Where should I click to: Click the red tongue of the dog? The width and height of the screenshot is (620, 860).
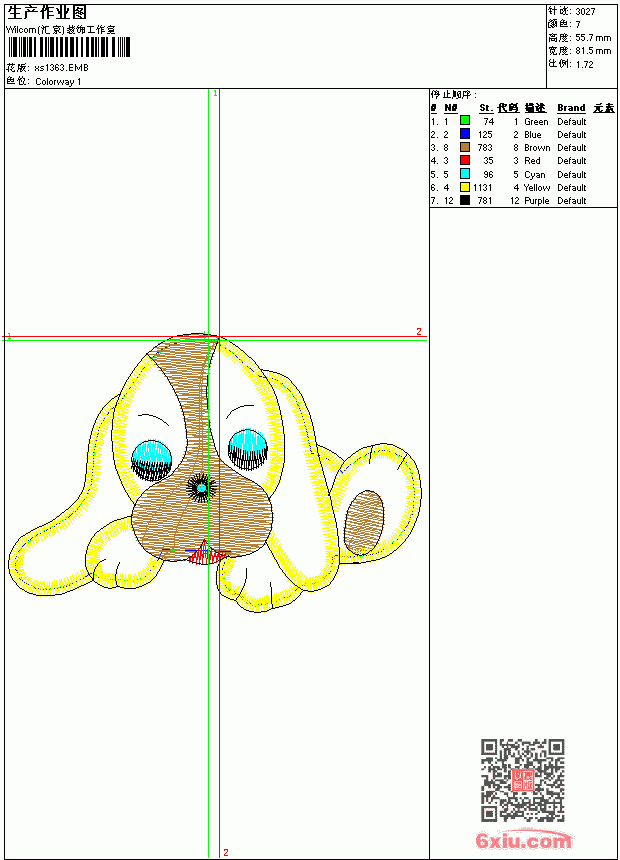pyautogui.click(x=206, y=555)
